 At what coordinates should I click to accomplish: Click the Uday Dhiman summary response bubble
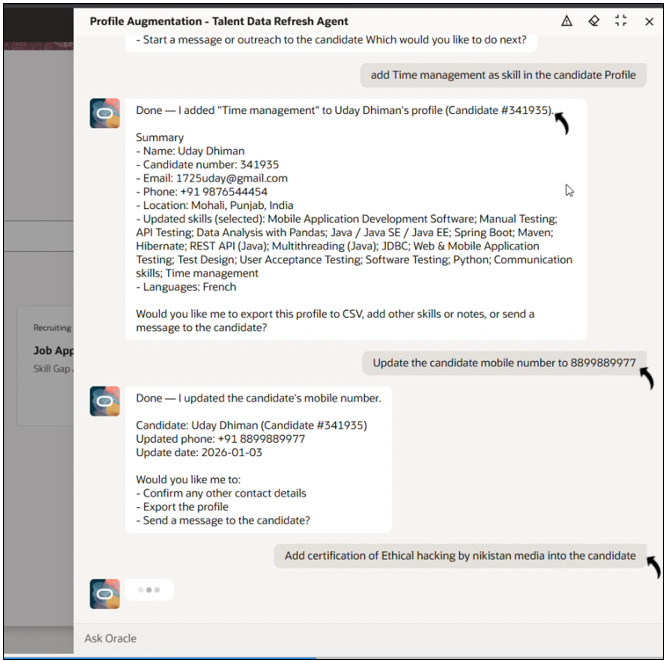[355, 218]
